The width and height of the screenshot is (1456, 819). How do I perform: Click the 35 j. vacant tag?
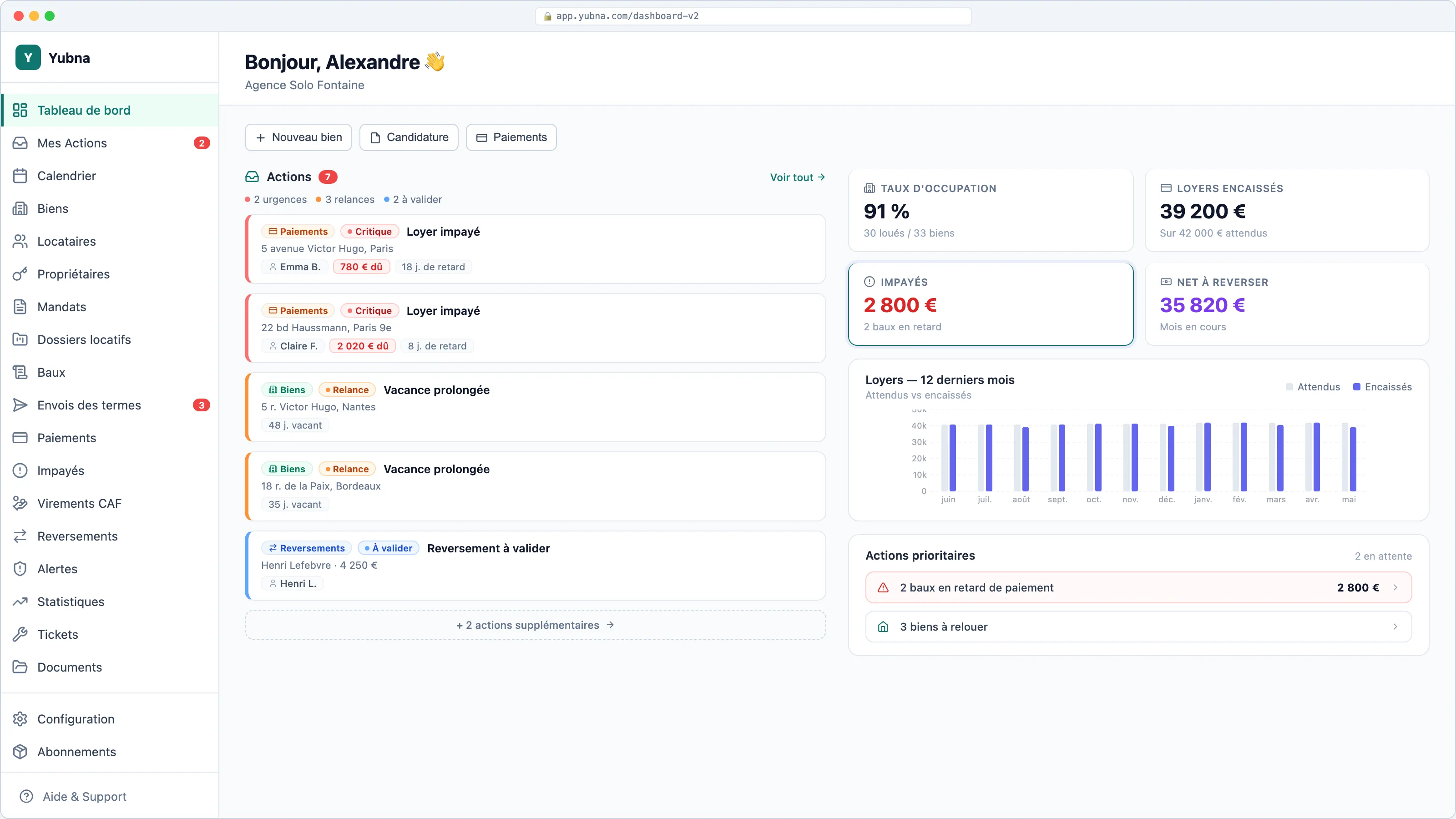[x=295, y=504]
